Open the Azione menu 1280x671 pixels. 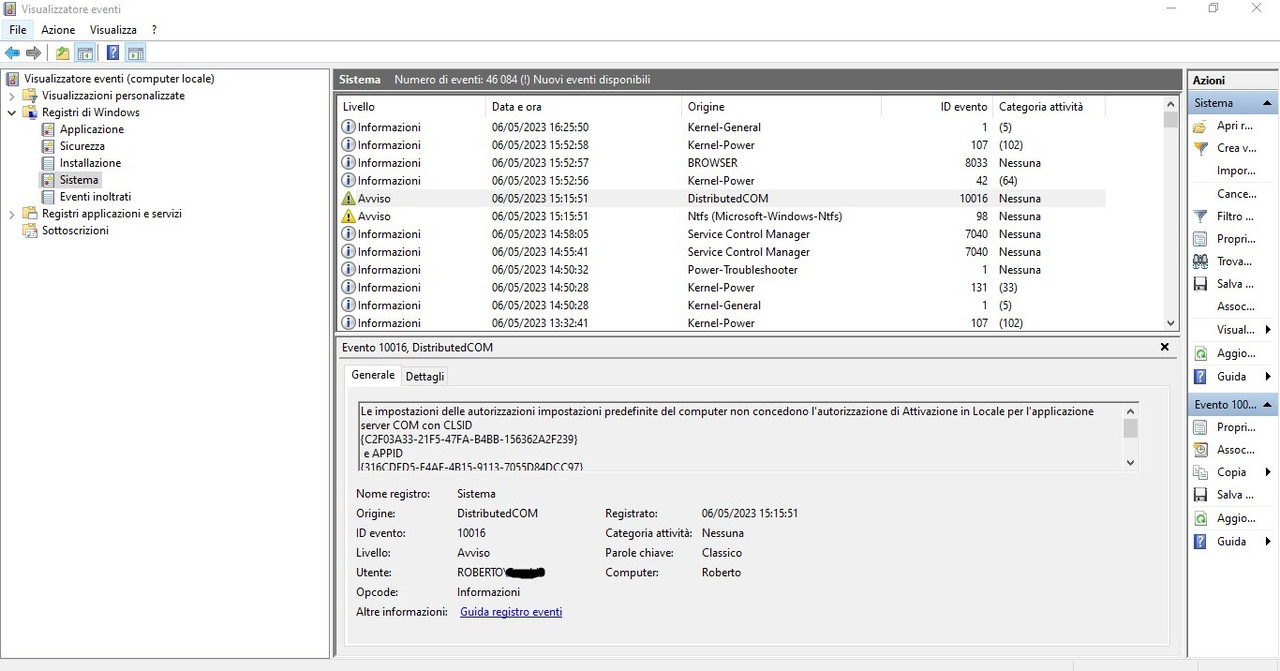(x=58, y=30)
